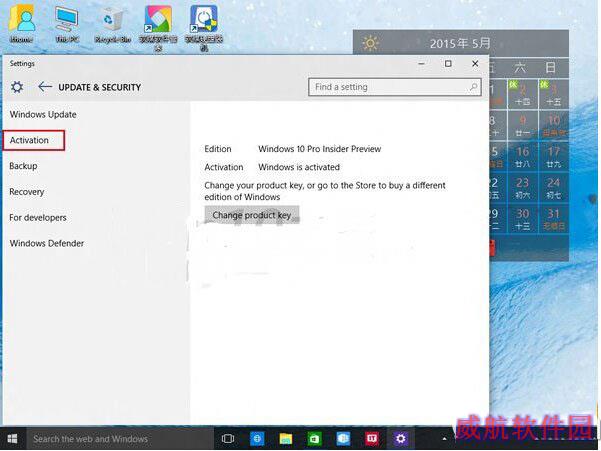Select day 23 in the calendar widget
This screenshot has width=601, height=451.
523,187
